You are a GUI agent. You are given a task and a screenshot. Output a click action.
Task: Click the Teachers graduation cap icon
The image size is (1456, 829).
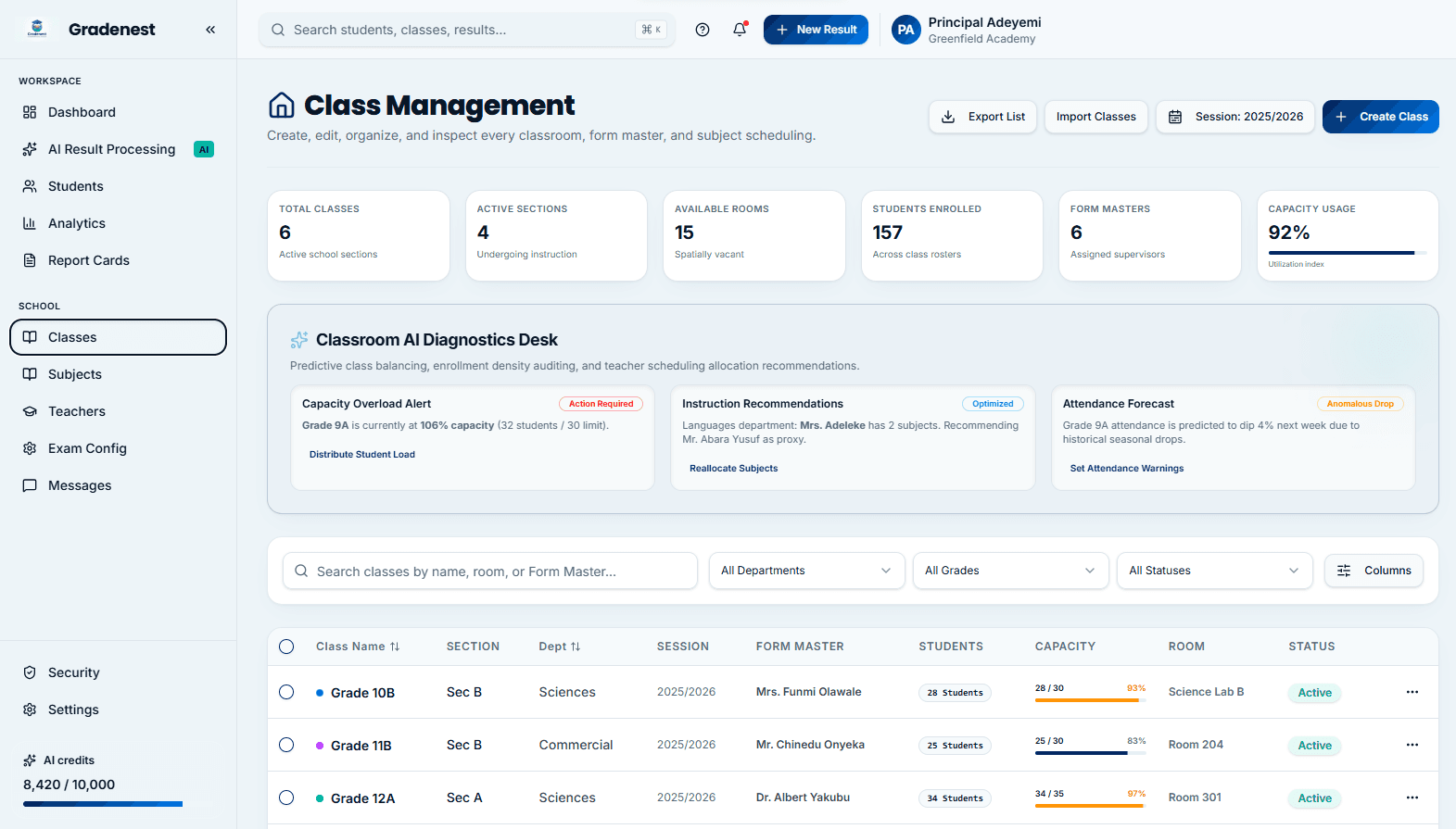(30, 411)
